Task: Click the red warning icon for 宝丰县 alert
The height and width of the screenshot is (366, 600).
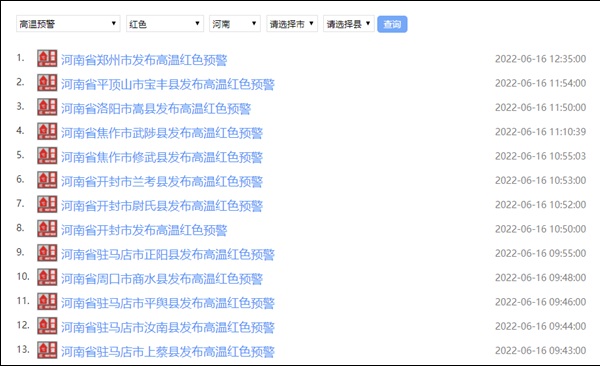Action: [x=47, y=83]
